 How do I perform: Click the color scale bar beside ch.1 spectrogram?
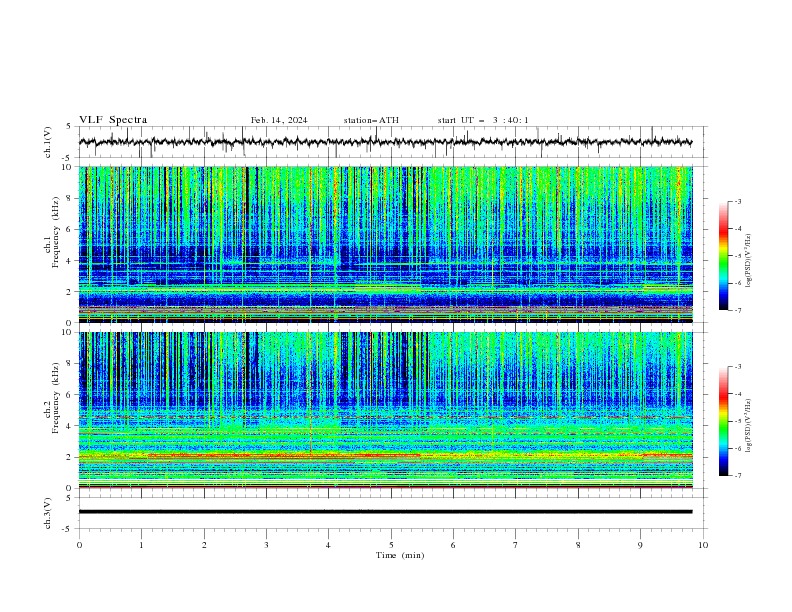point(723,256)
